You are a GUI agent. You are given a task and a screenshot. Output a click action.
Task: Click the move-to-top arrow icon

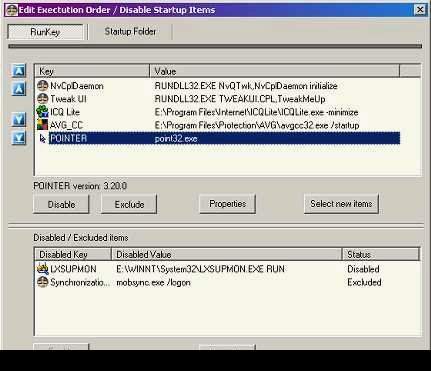coord(19,71)
